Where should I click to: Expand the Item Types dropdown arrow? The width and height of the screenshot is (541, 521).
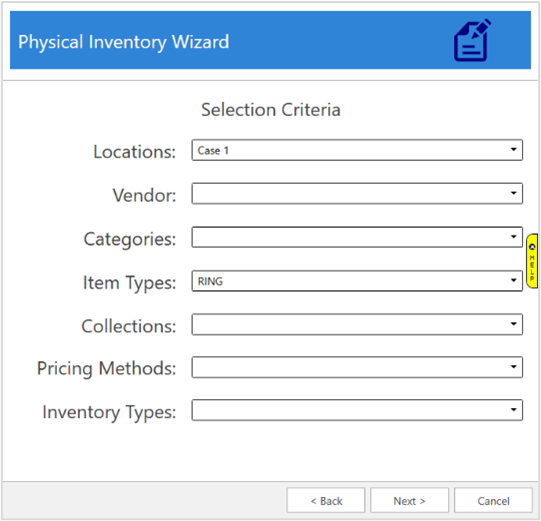click(x=513, y=281)
